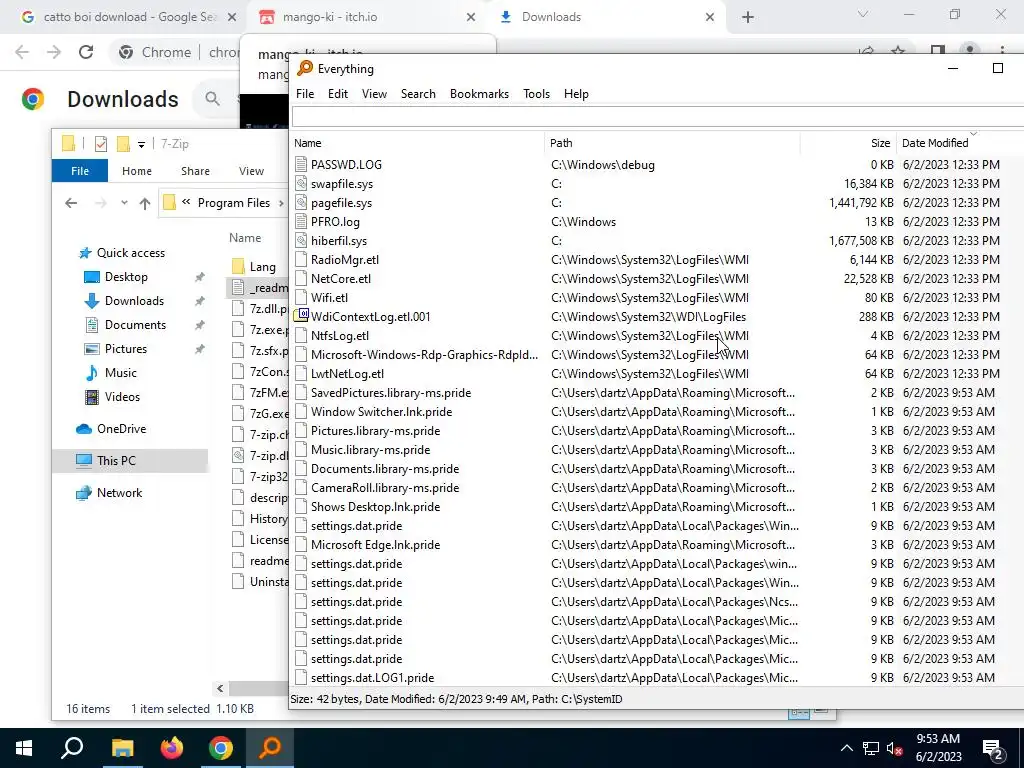The width and height of the screenshot is (1024, 768).
Task: Go up one folder in Explorer
Action: click(145, 203)
